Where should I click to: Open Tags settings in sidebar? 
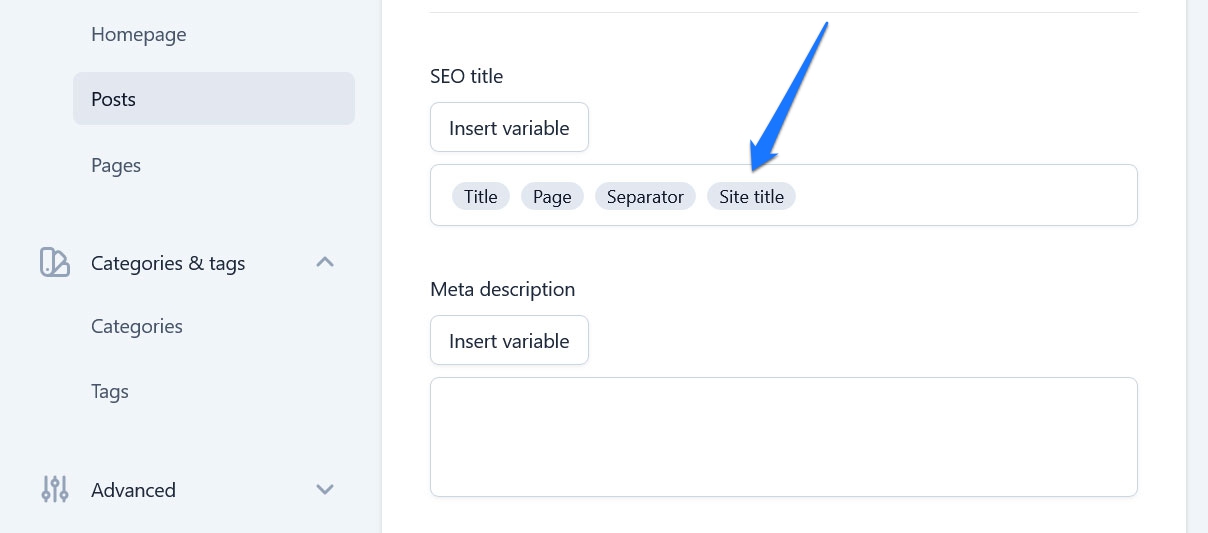point(110,392)
